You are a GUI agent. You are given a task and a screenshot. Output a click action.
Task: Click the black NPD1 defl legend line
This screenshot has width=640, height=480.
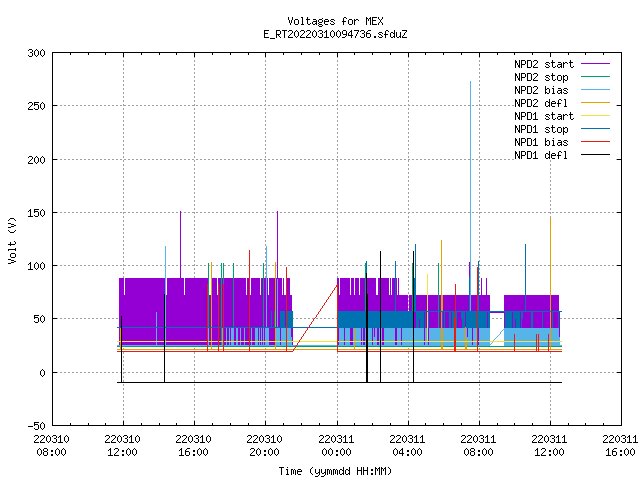[595, 155]
